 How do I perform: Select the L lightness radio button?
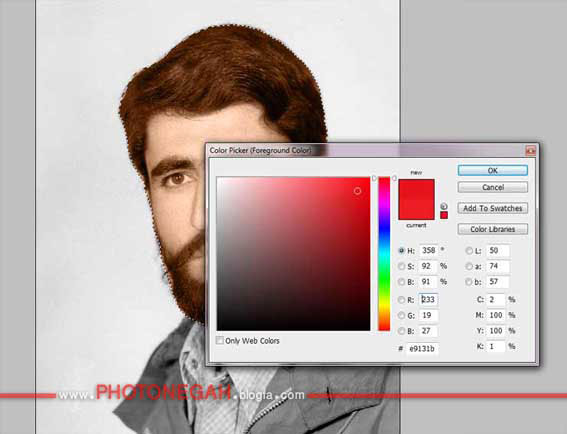(x=469, y=250)
